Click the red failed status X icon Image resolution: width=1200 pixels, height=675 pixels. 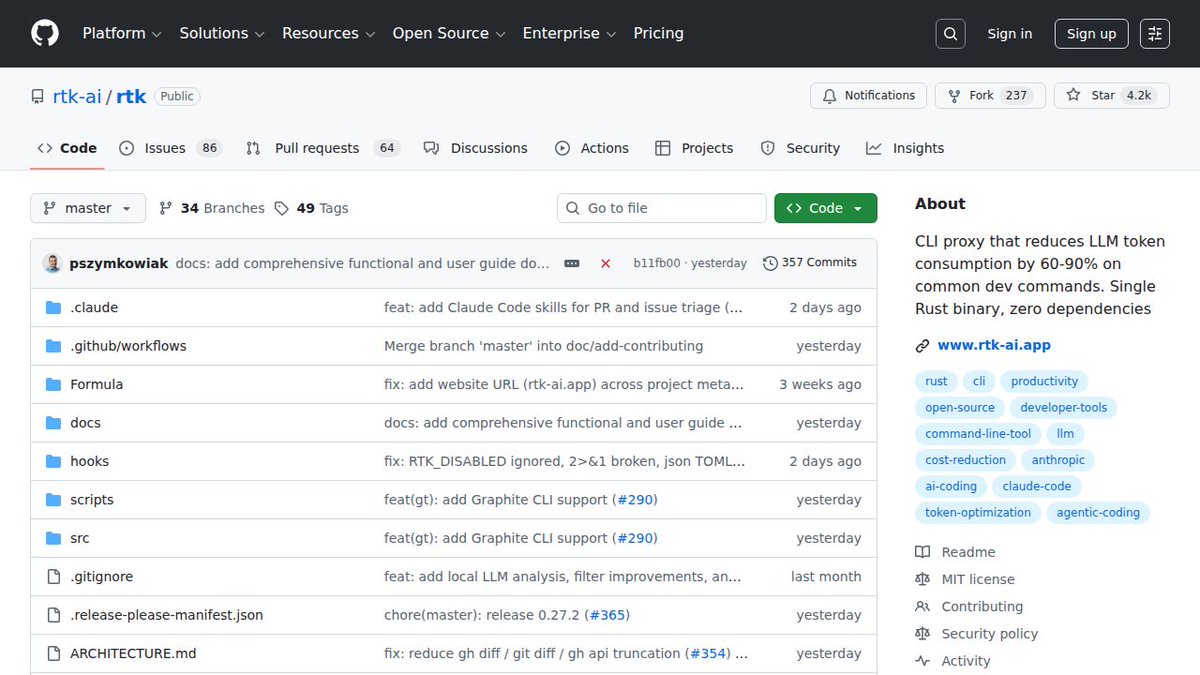pyautogui.click(x=606, y=263)
